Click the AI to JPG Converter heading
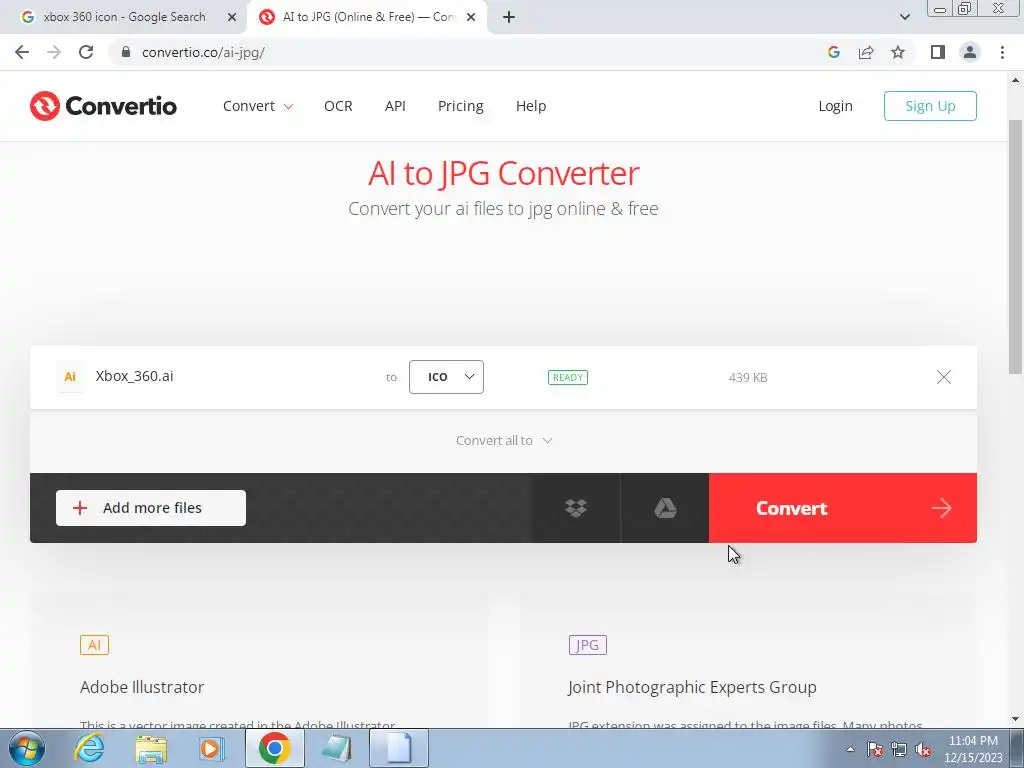The image size is (1024, 768). tap(504, 173)
